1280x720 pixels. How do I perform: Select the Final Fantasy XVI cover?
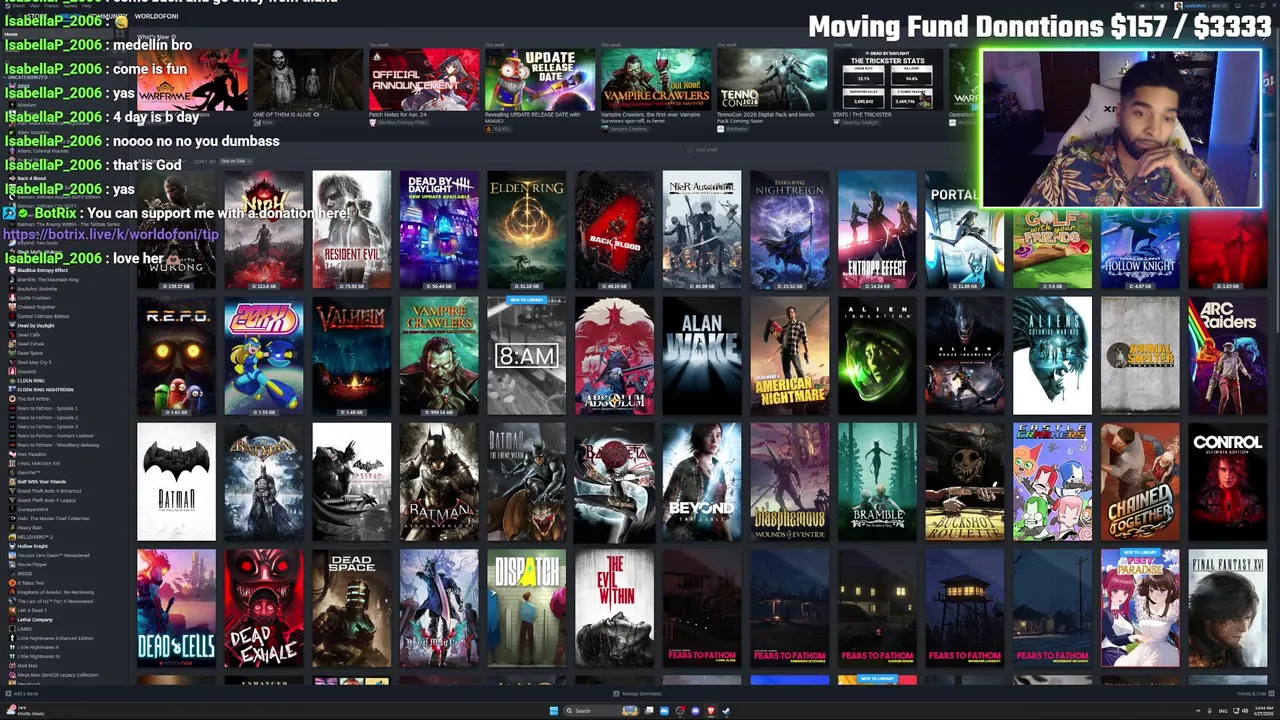tap(1228, 608)
